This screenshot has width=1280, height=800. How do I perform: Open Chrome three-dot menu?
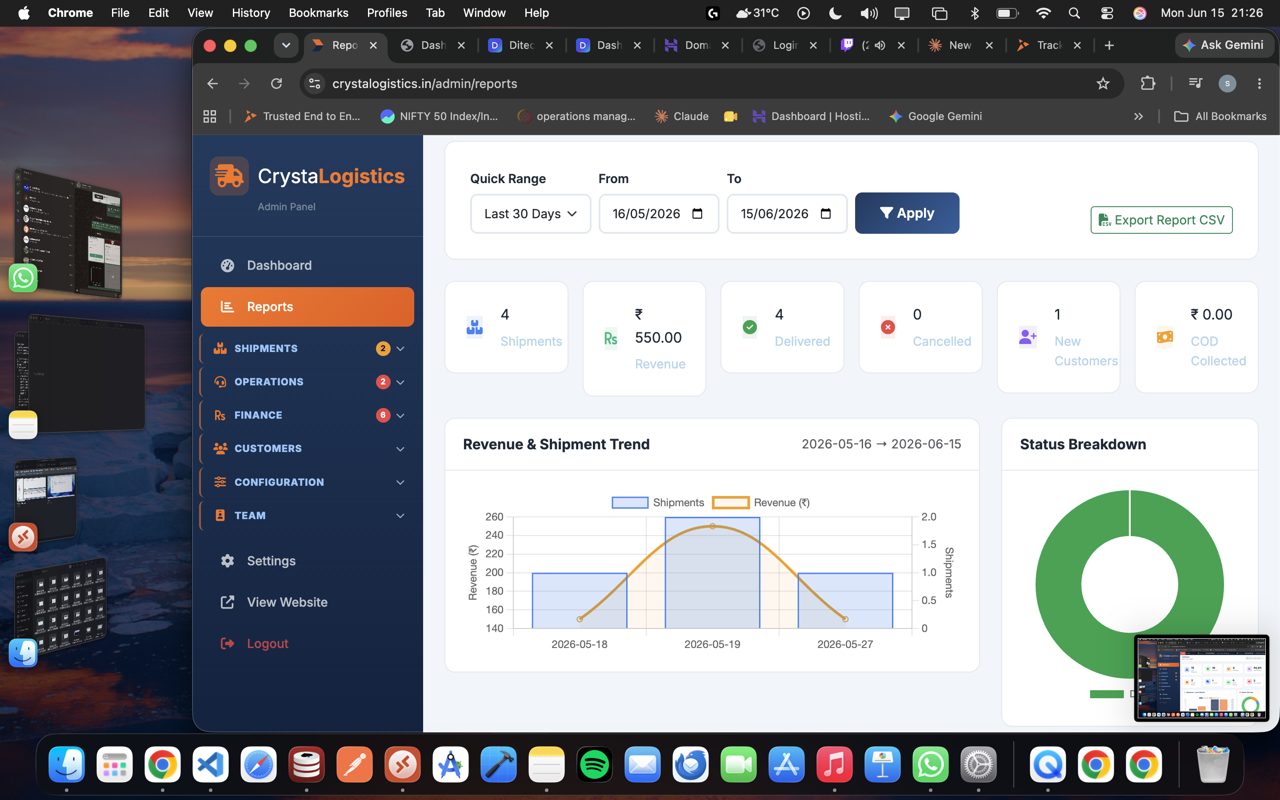[x=1259, y=84]
